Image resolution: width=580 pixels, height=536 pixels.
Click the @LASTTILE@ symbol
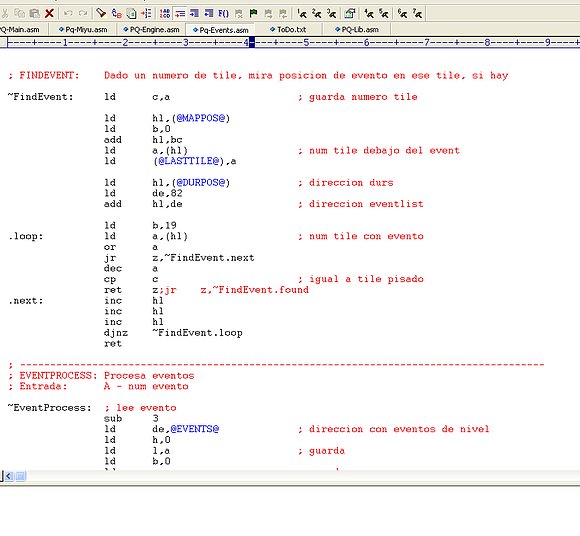click(188, 161)
